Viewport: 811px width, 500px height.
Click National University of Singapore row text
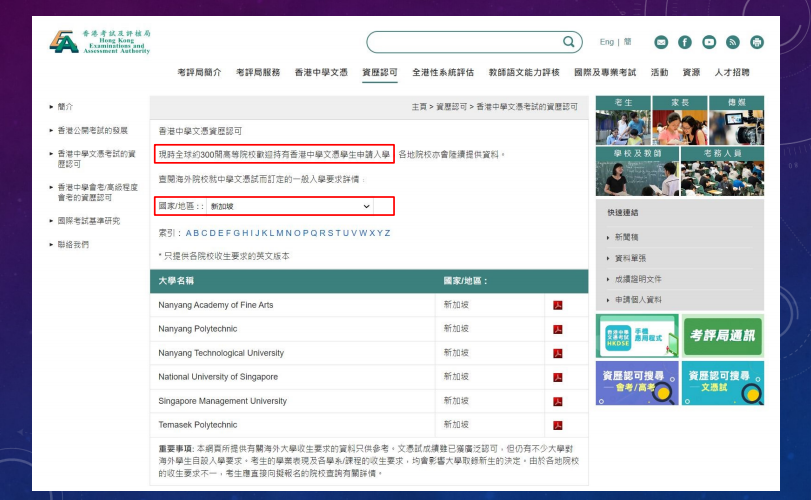click(218, 377)
